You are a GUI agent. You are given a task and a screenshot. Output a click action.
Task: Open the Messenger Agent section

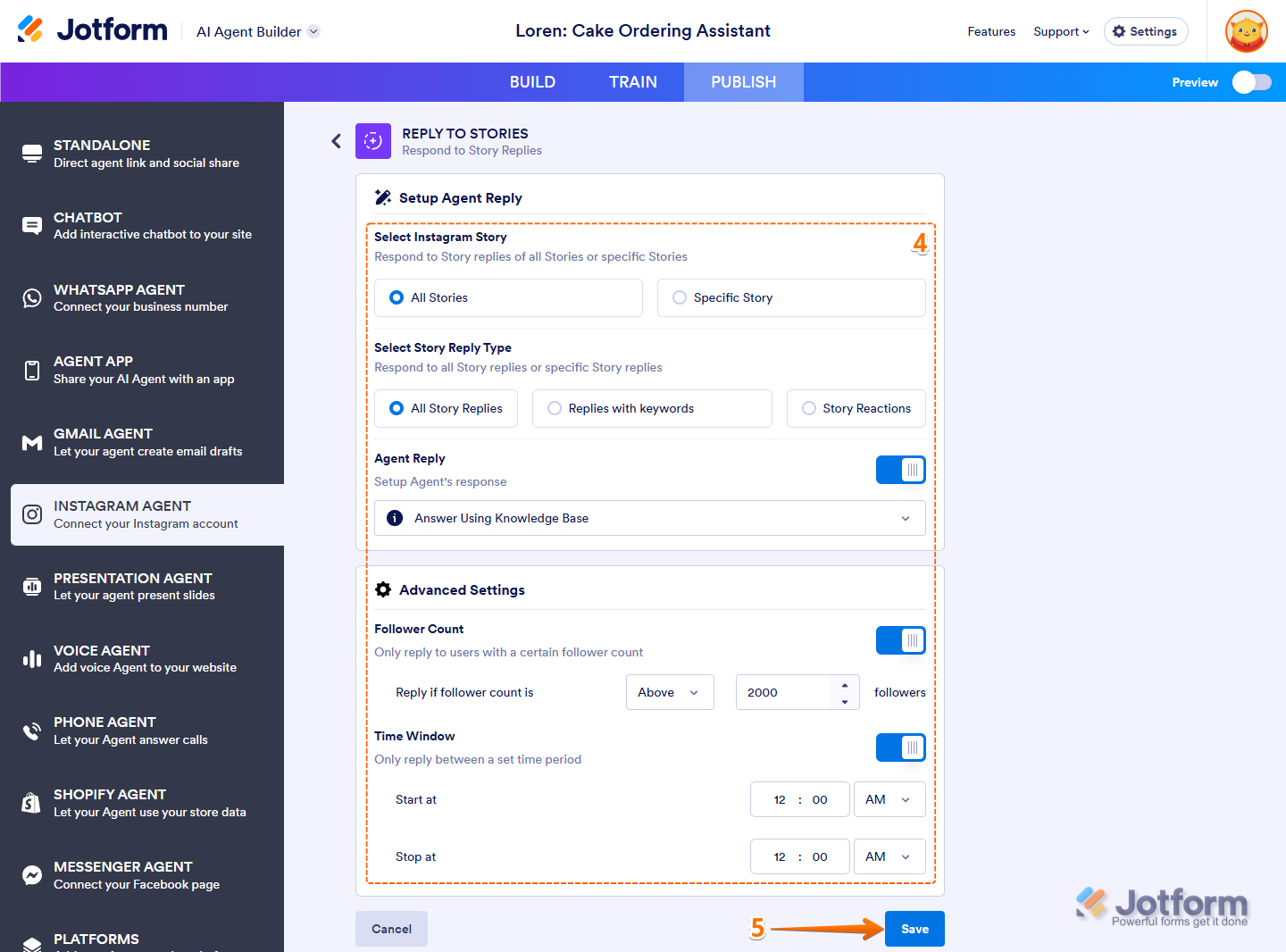pos(147,875)
